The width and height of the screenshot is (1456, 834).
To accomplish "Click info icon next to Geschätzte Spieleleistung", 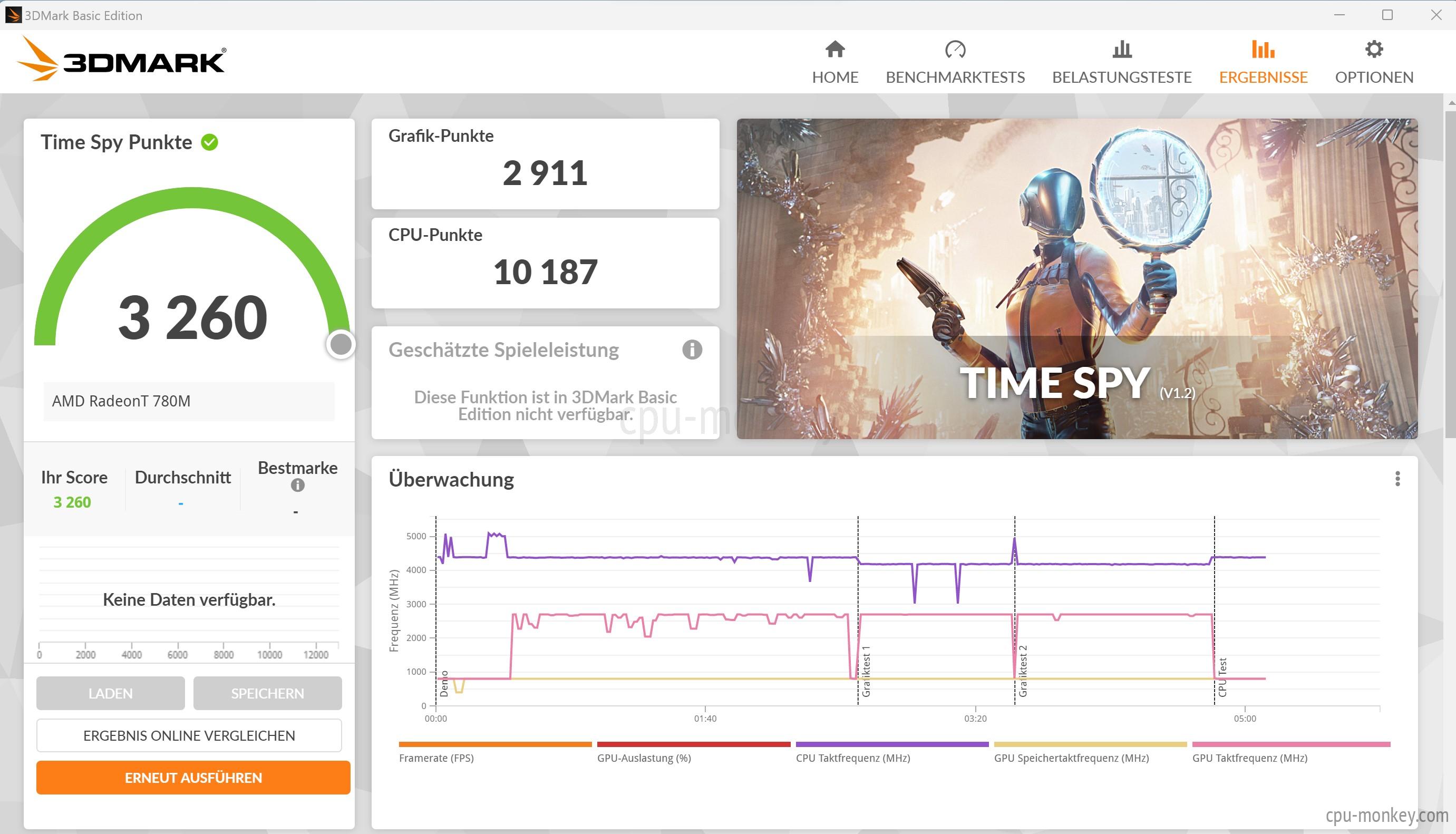I will pos(692,350).
